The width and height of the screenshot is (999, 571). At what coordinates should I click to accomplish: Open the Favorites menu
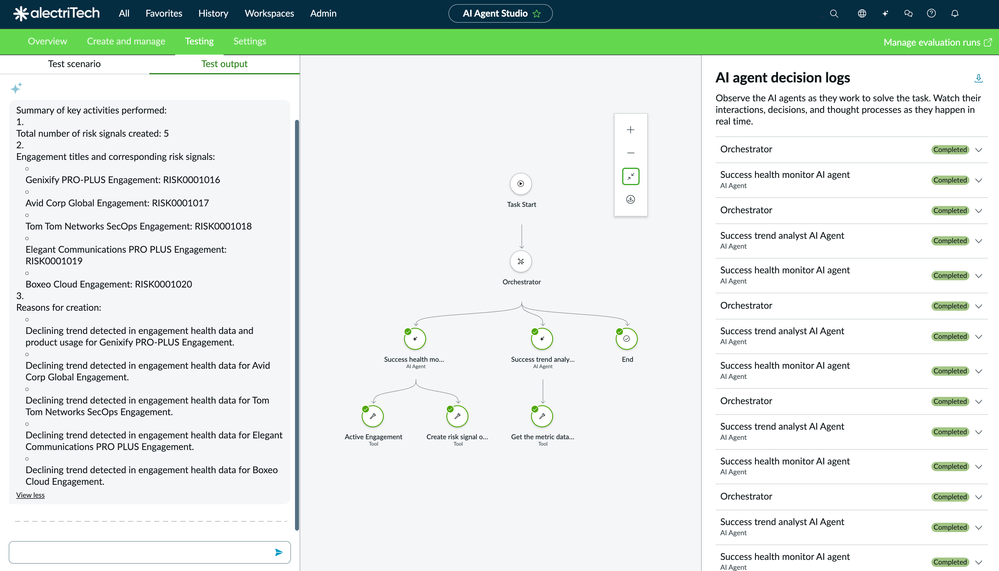(164, 13)
